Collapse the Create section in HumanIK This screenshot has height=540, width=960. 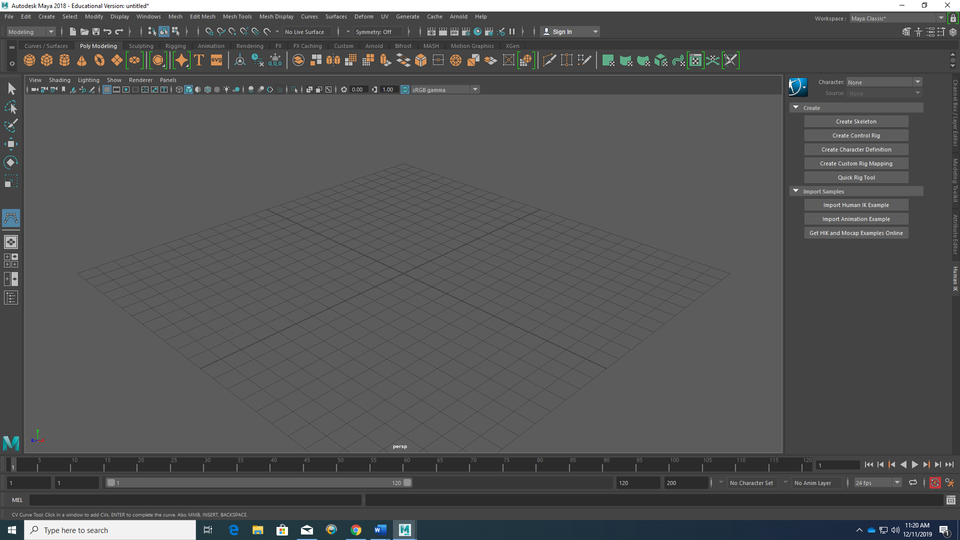[796, 108]
